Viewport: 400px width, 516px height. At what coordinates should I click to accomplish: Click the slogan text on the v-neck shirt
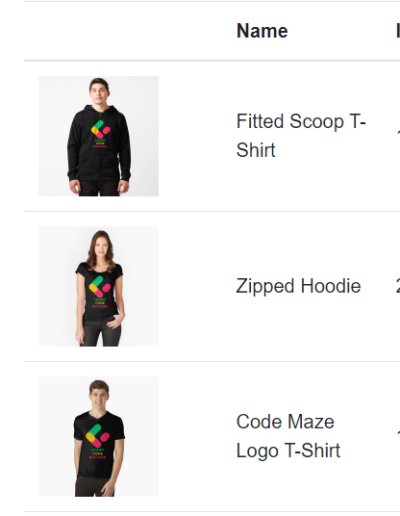coord(98,454)
